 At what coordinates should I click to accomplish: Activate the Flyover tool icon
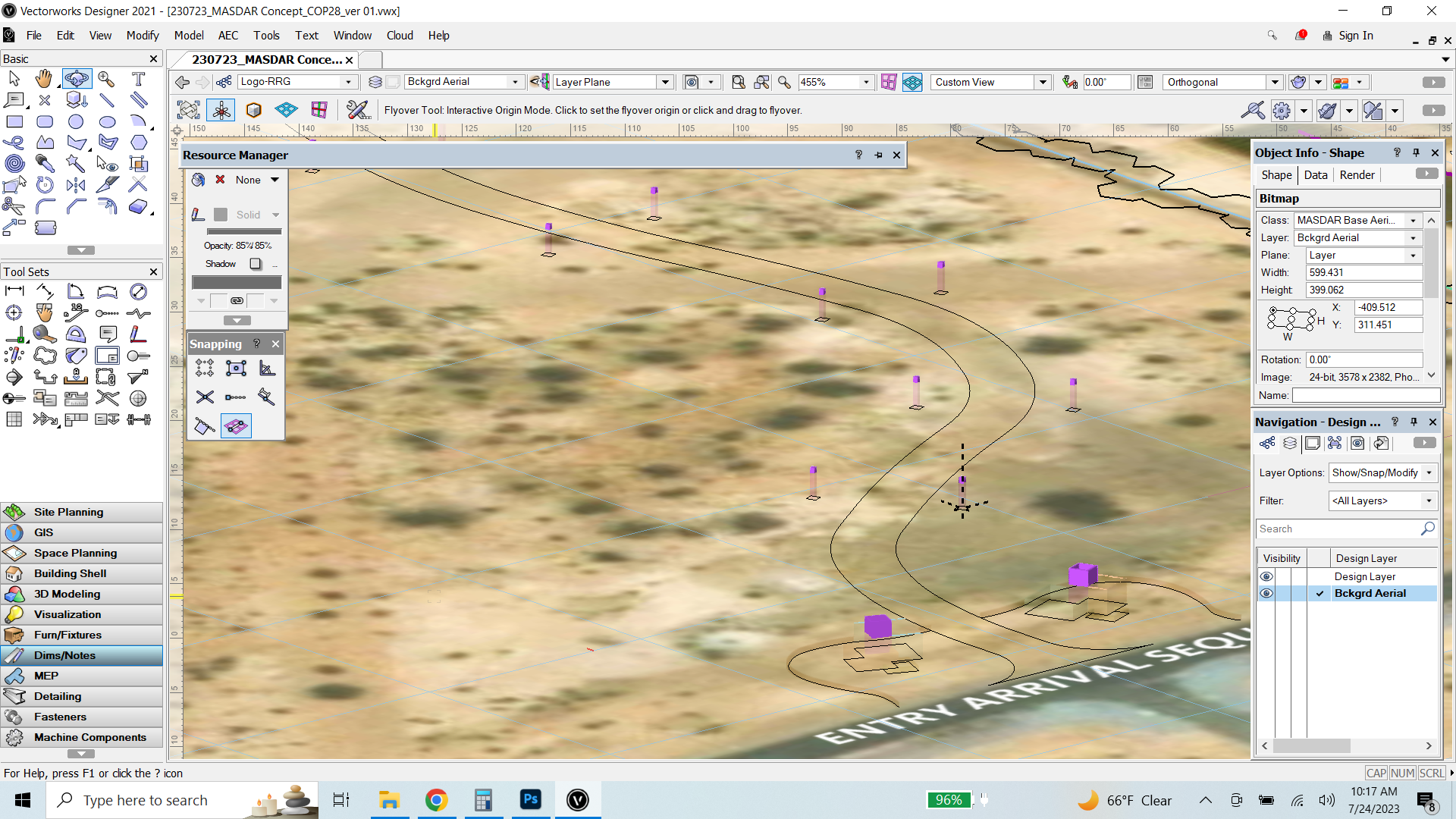pos(76,79)
